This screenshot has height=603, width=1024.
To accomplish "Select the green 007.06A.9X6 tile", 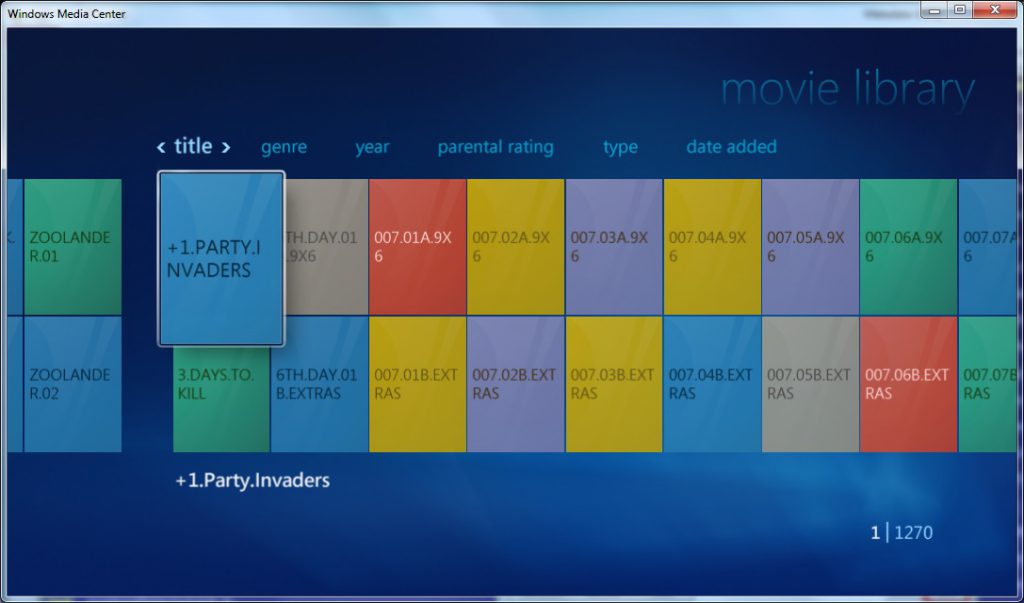I will tap(908, 247).
